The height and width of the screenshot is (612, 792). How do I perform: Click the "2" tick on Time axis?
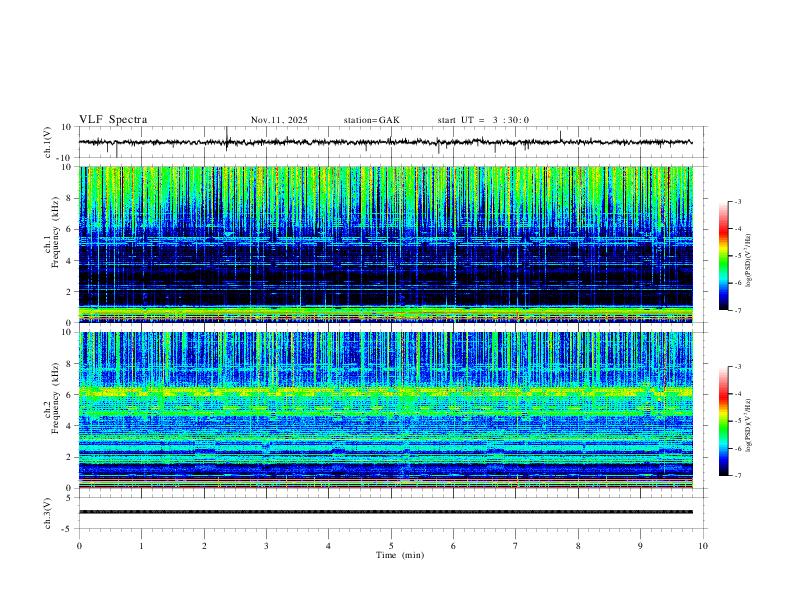[204, 546]
